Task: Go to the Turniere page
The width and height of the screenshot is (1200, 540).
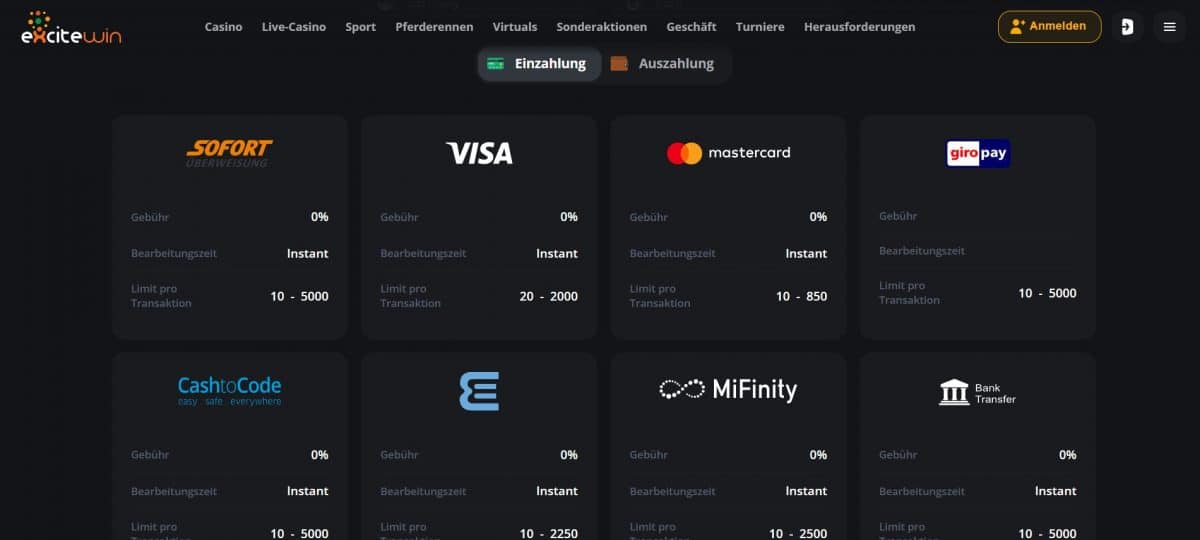Action: coord(760,27)
